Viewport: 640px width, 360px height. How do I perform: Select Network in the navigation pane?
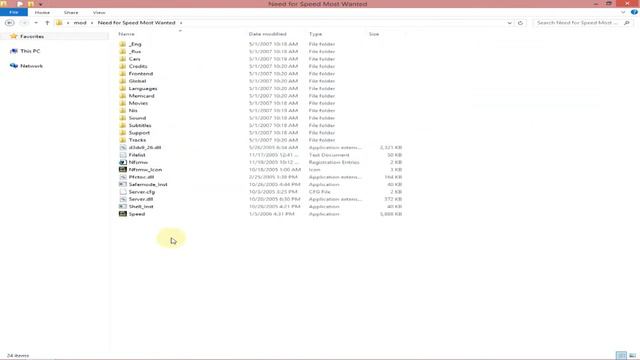[x=31, y=66]
